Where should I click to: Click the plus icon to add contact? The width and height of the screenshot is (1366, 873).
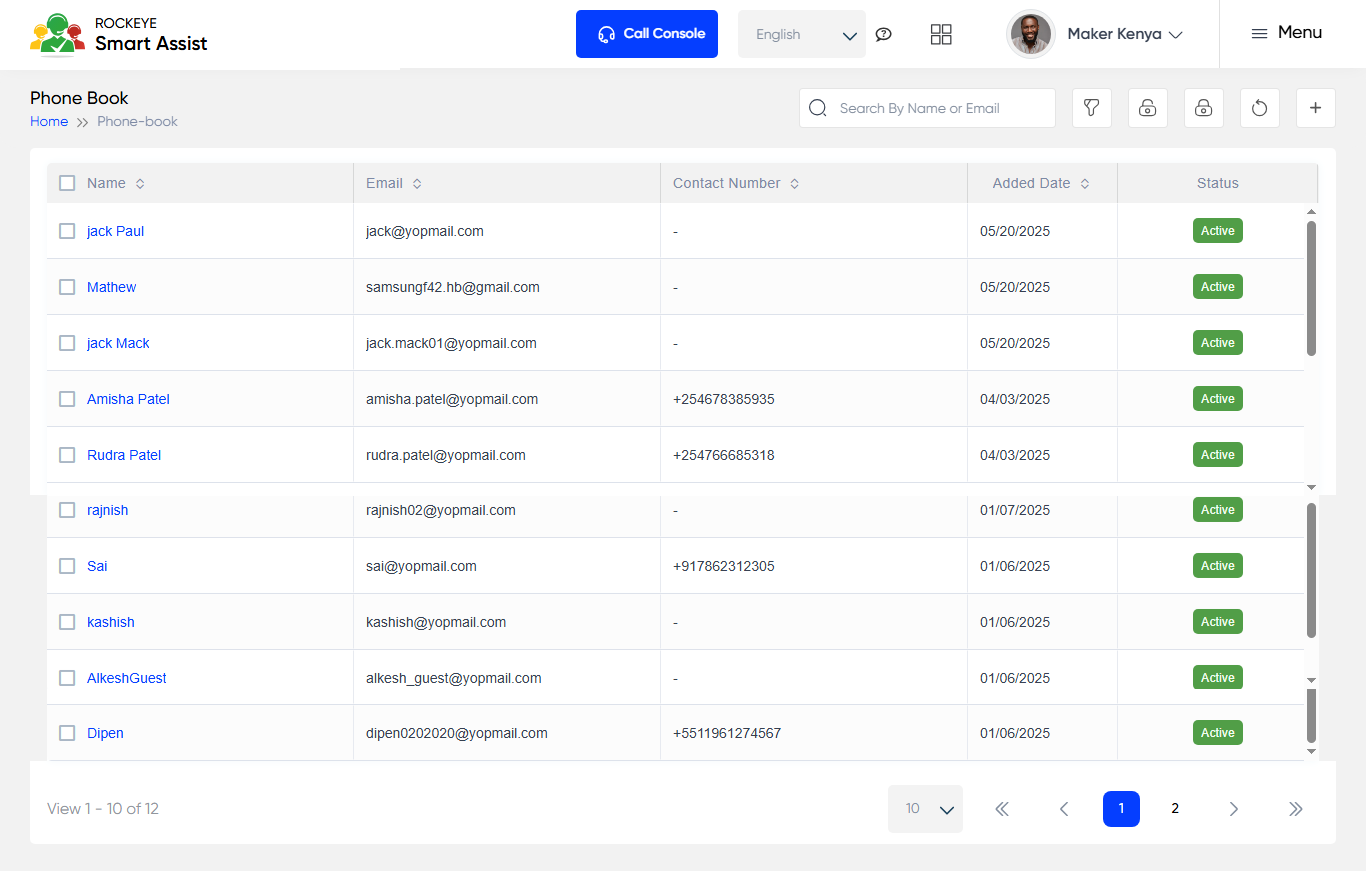(1316, 108)
